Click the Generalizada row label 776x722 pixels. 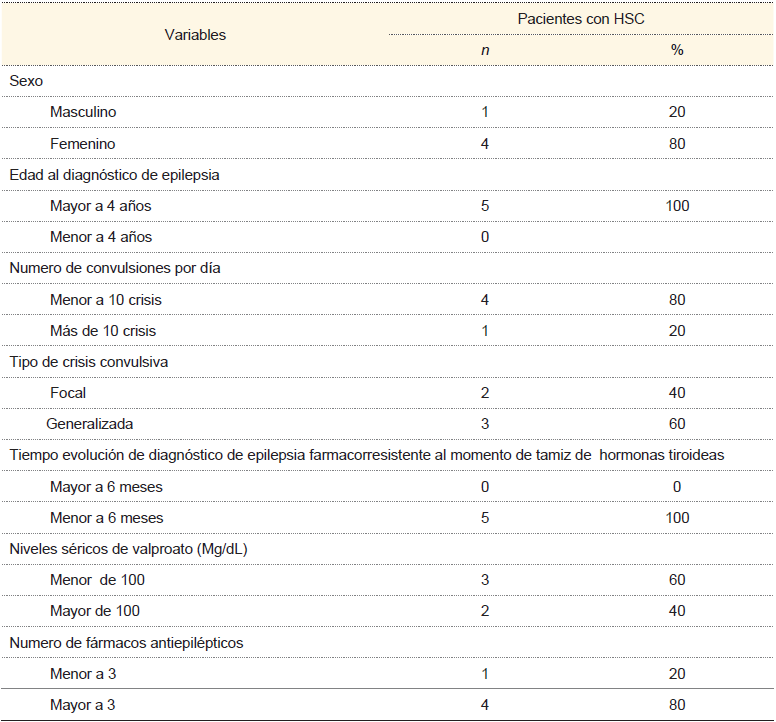[90, 424]
